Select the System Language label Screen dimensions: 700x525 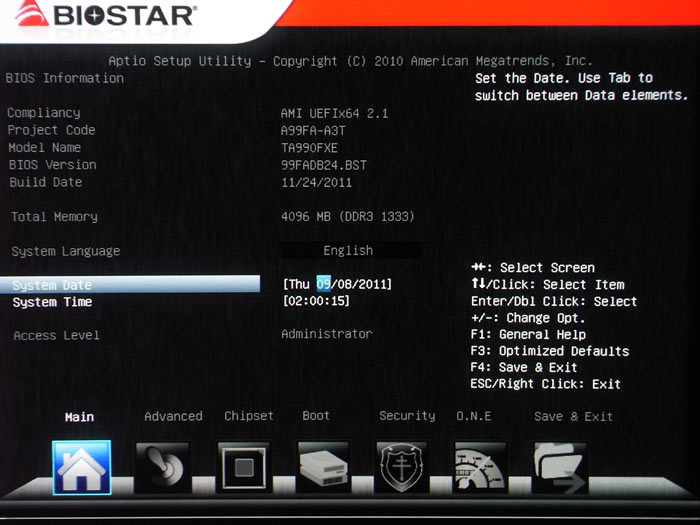[66, 251]
